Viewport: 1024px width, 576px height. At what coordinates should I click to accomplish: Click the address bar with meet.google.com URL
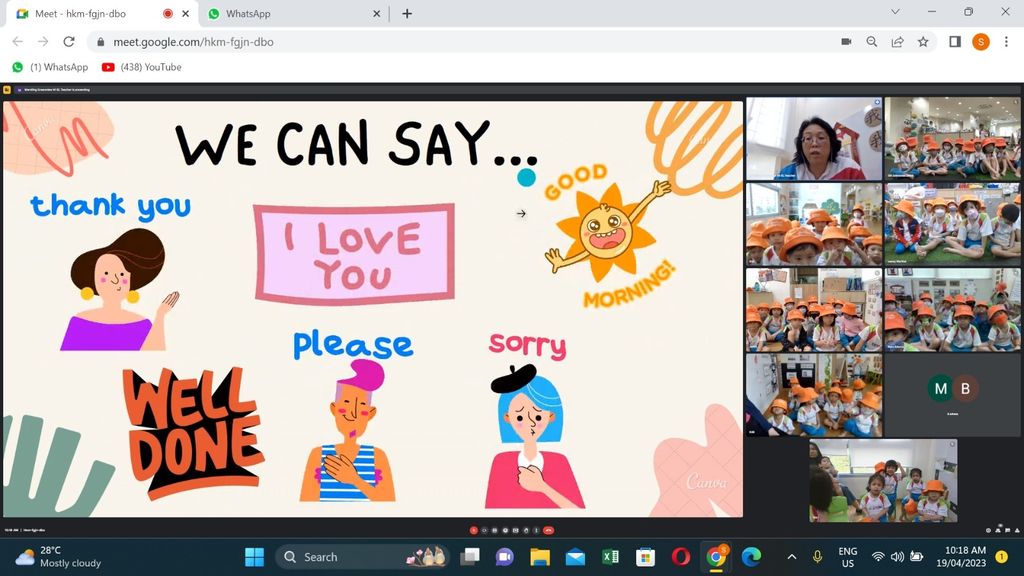511,42
